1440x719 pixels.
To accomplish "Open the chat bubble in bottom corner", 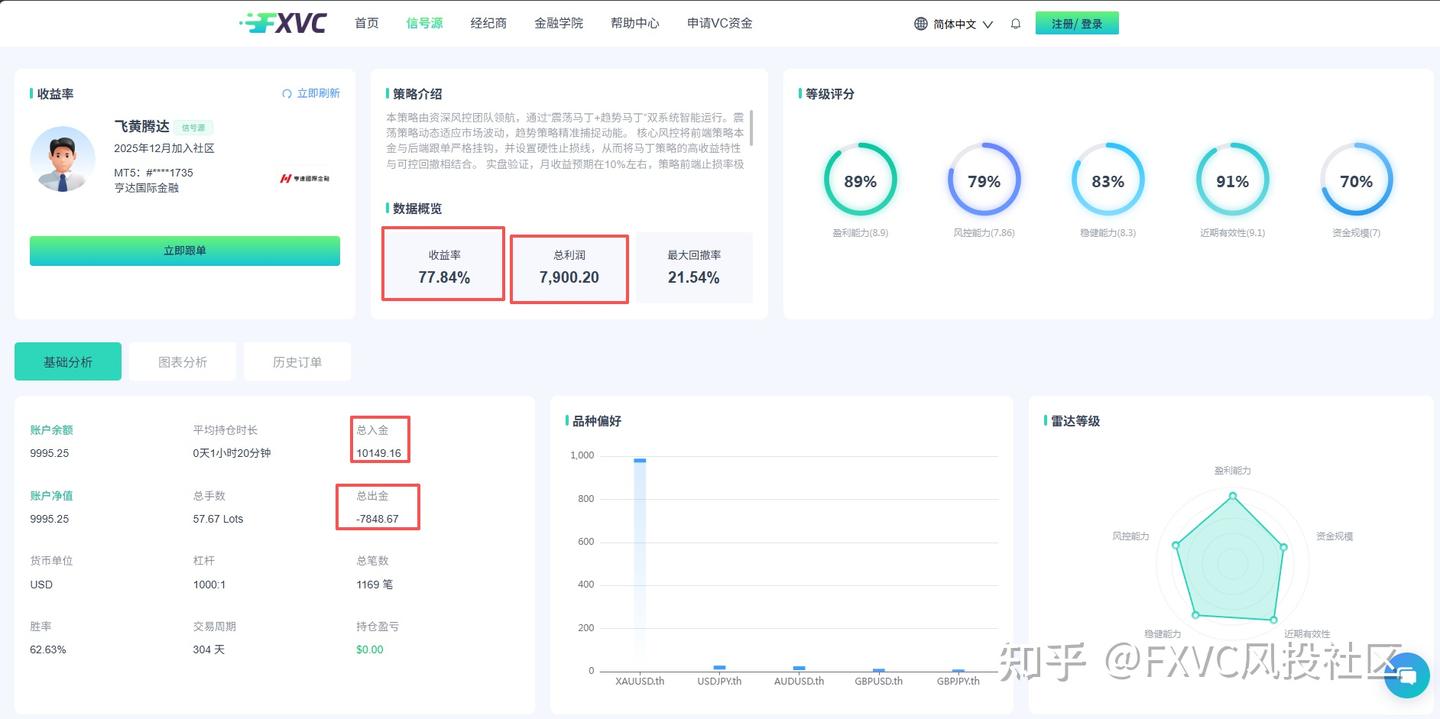I will (1406, 676).
